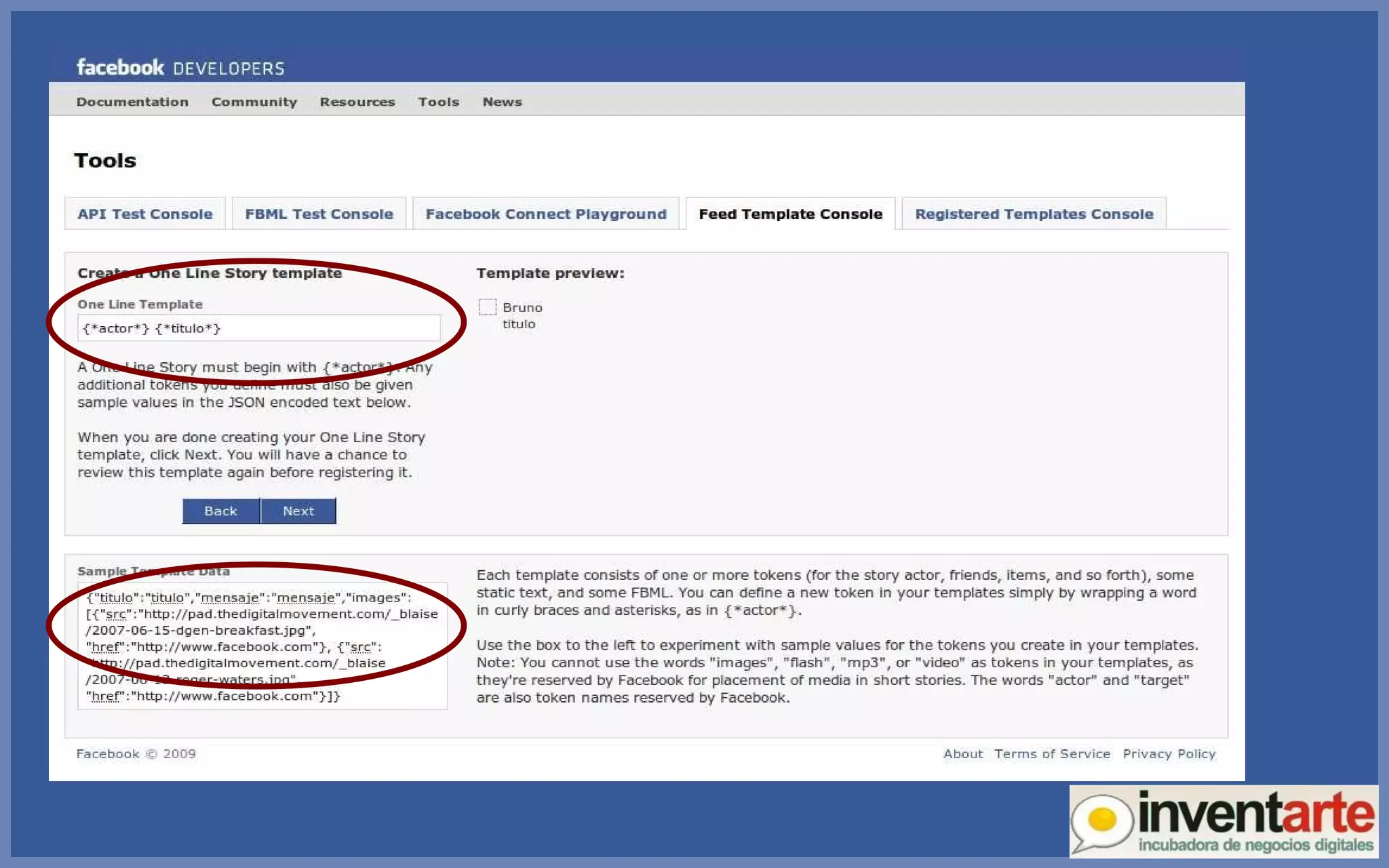Open the Terms of Service link
This screenshot has height=868, width=1389.
[x=1053, y=754]
